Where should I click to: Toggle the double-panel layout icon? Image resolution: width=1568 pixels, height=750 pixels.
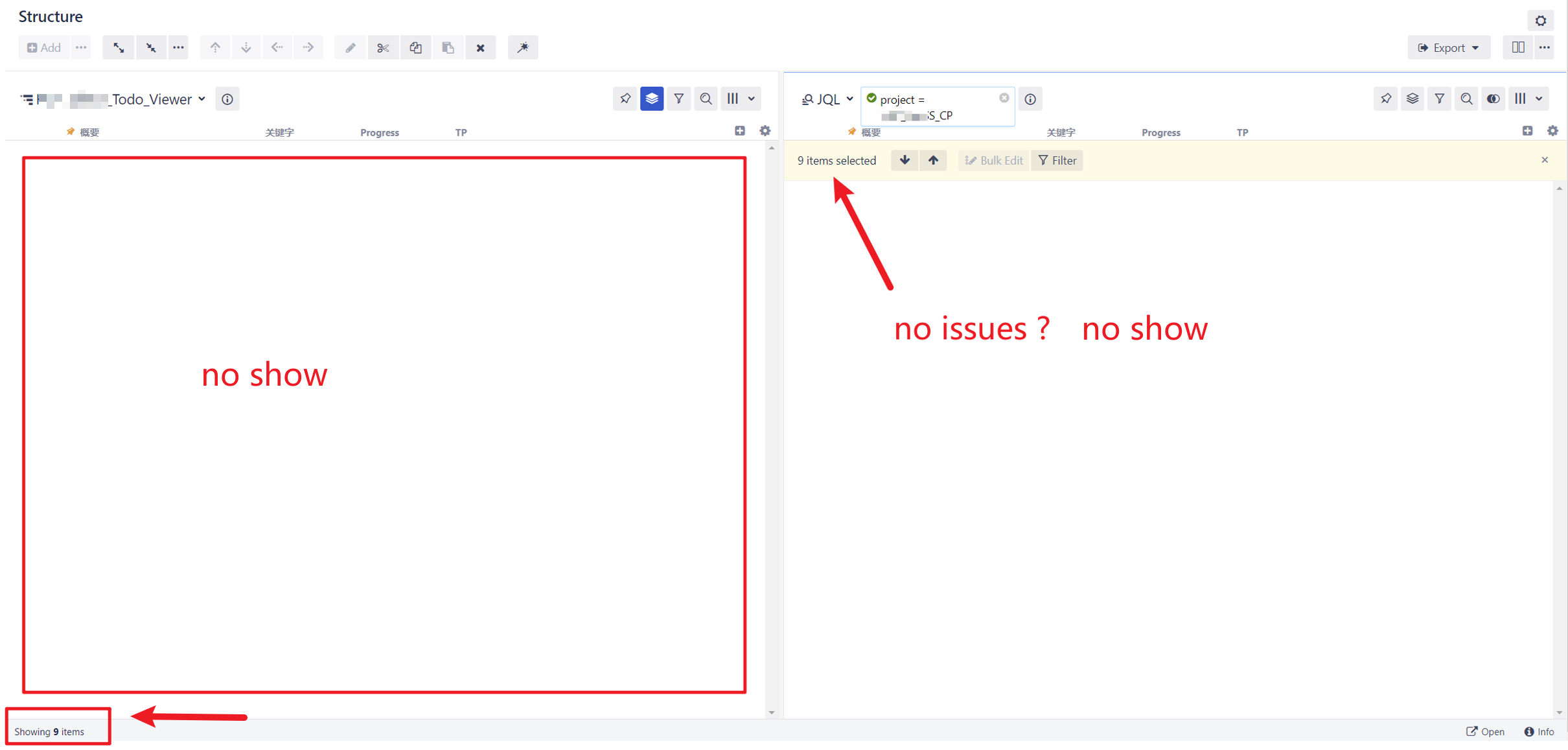[x=1518, y=47]
